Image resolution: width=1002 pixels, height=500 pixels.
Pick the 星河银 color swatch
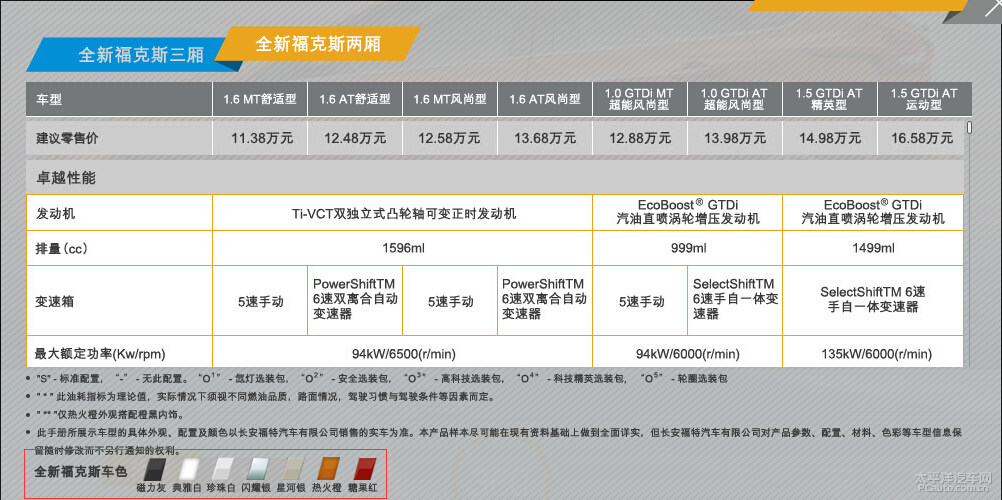pyautogui.click(x=292, y=469)
